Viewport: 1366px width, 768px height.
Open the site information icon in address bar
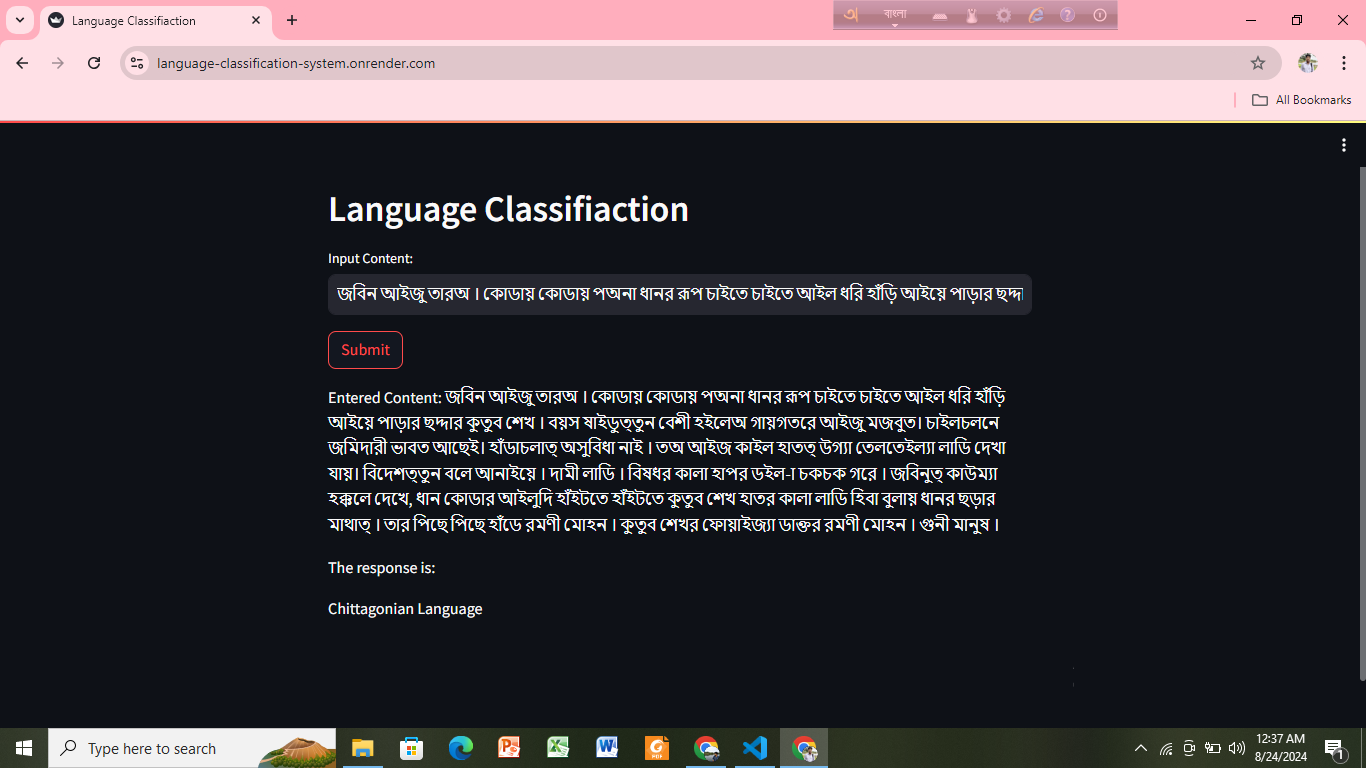[136, 62]
